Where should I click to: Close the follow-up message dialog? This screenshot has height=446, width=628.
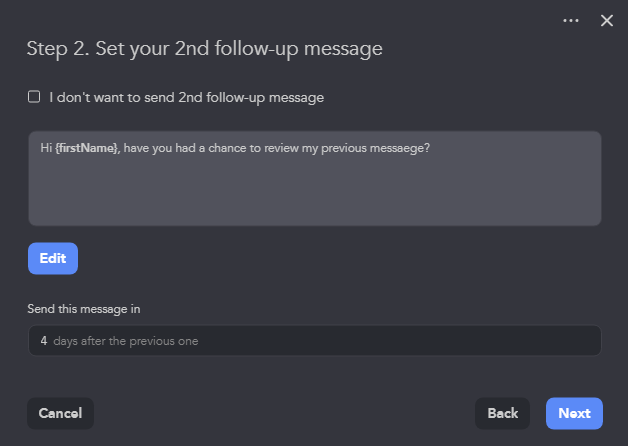(x=607, y=20)
